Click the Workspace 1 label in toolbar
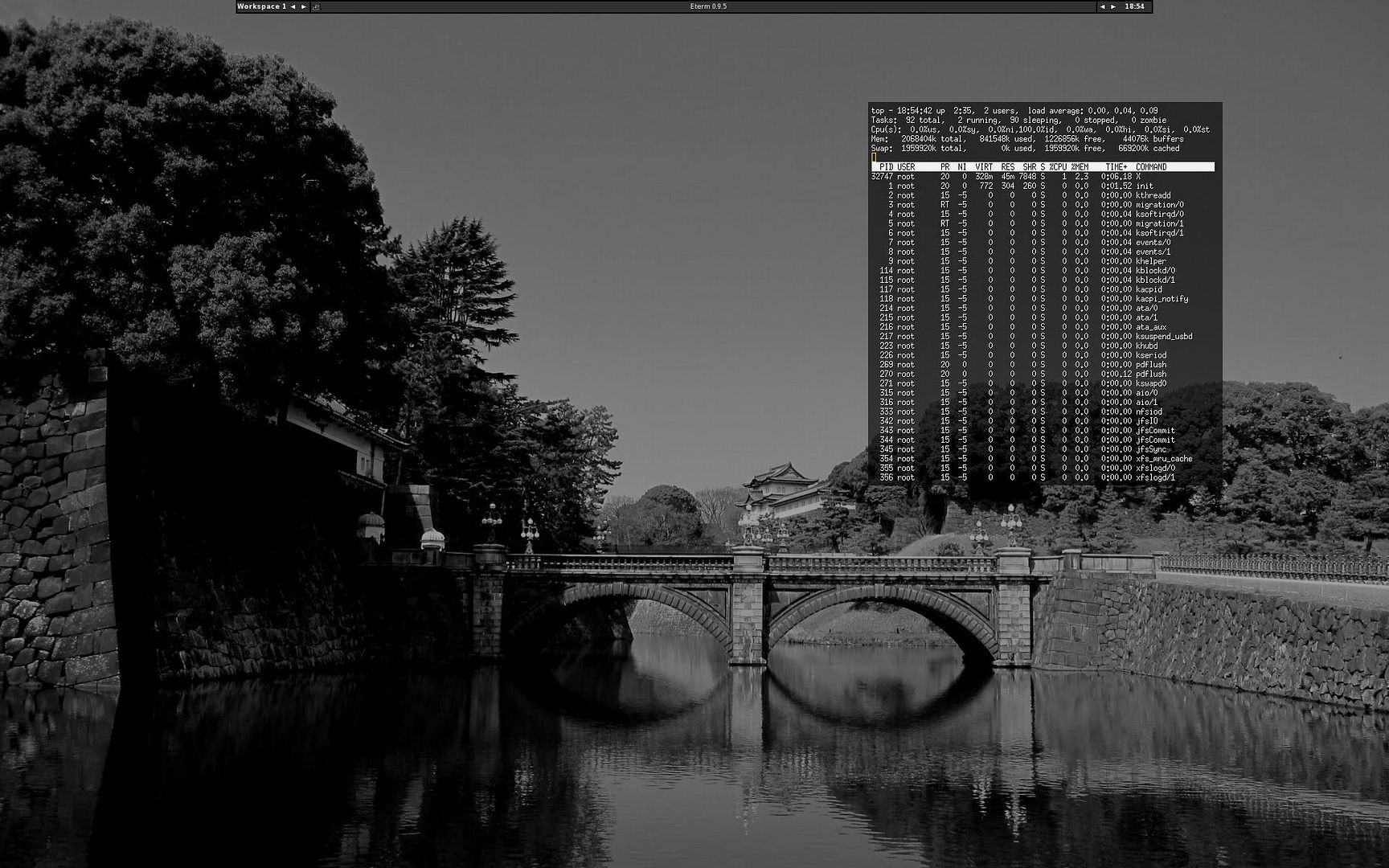Screen dimensions: 1389x868 click(261, 6)
